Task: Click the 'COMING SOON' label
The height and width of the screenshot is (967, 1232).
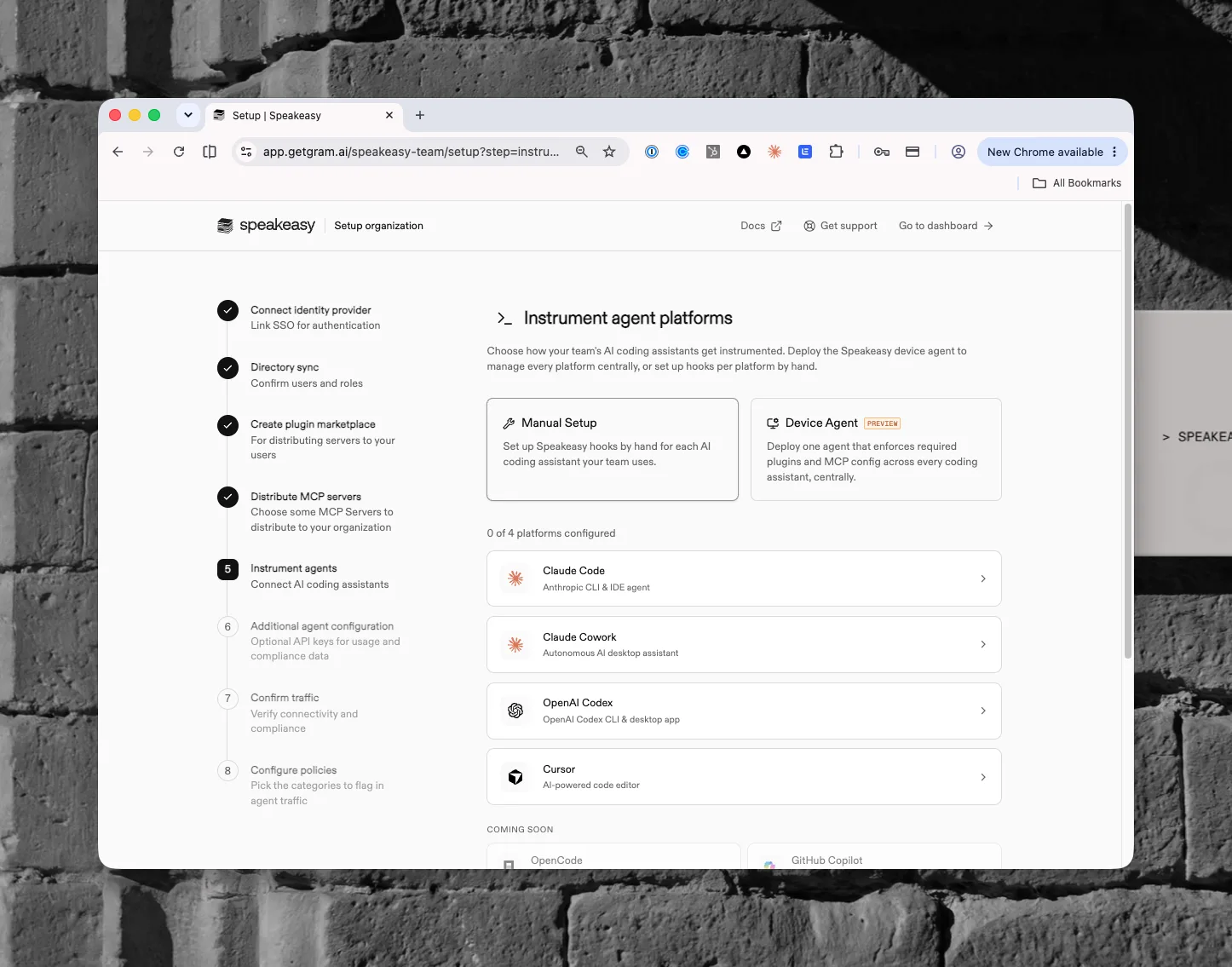Action: (520, 830)
